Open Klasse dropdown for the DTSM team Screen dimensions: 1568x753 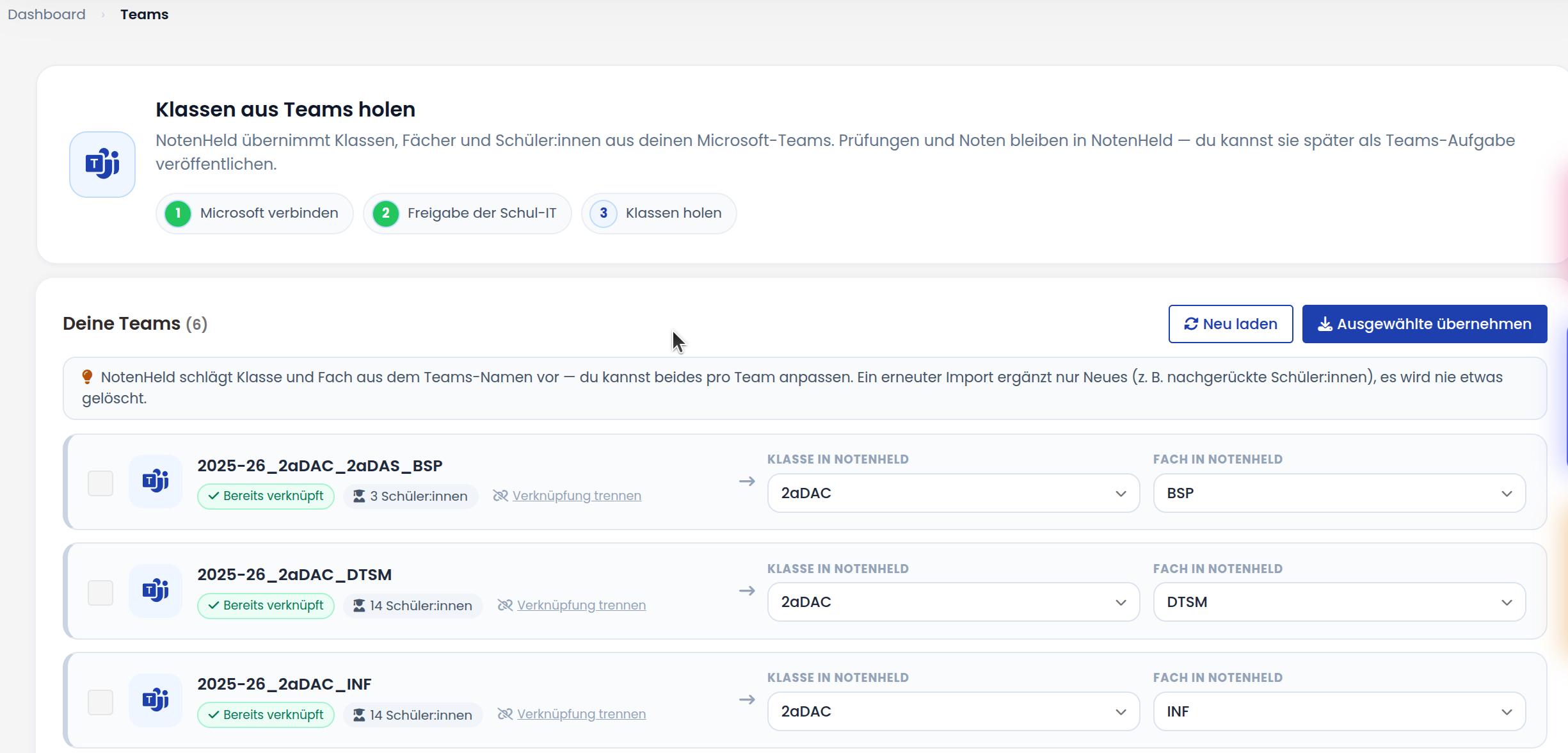point(954,602)
